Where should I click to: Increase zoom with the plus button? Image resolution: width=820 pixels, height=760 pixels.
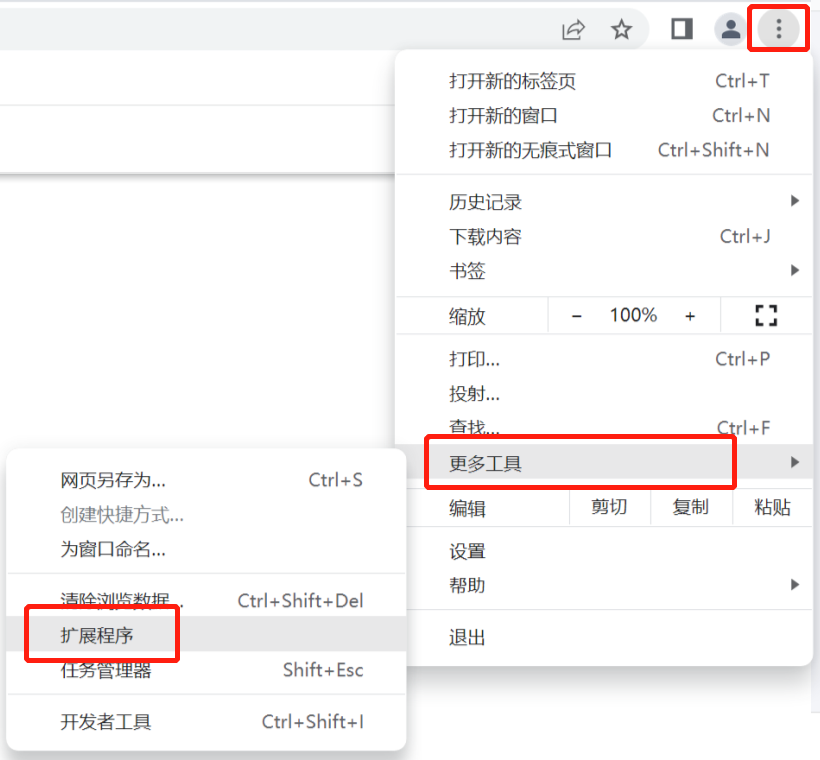coord(690,316)
